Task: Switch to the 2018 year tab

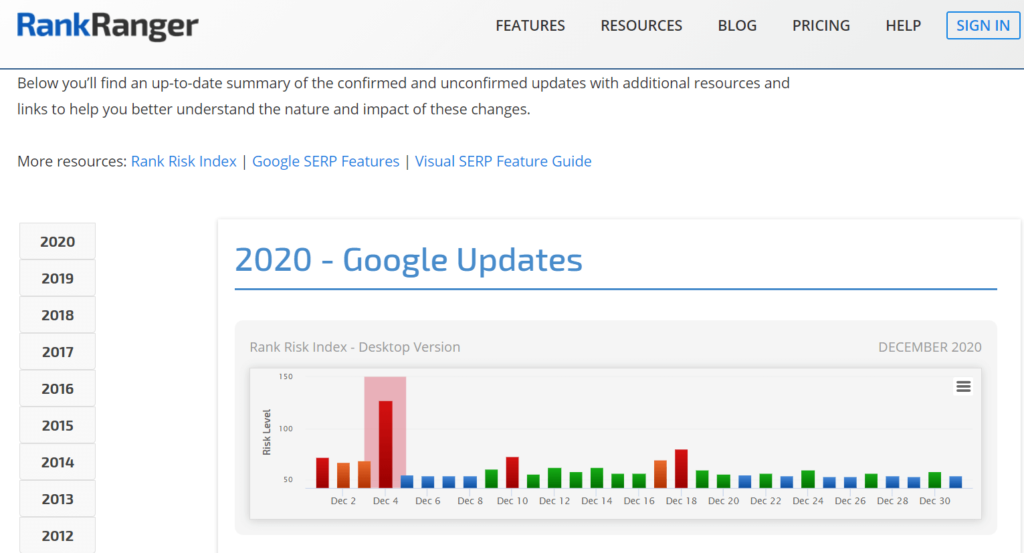Action: tap(57, 315)
